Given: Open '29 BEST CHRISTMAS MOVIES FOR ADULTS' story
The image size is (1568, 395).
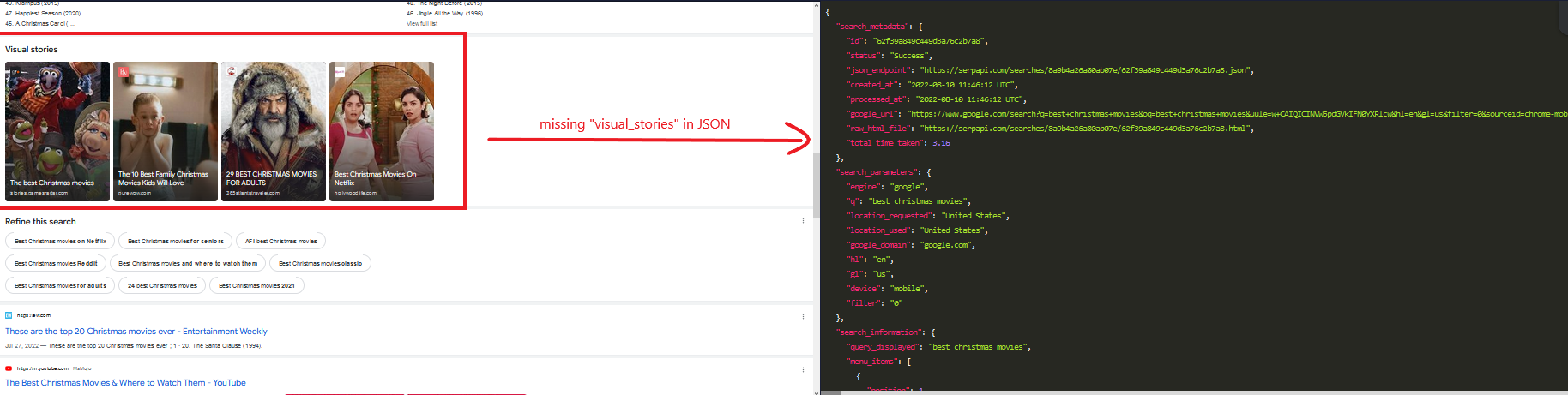Looking at the screenshot, I should 274,131.
